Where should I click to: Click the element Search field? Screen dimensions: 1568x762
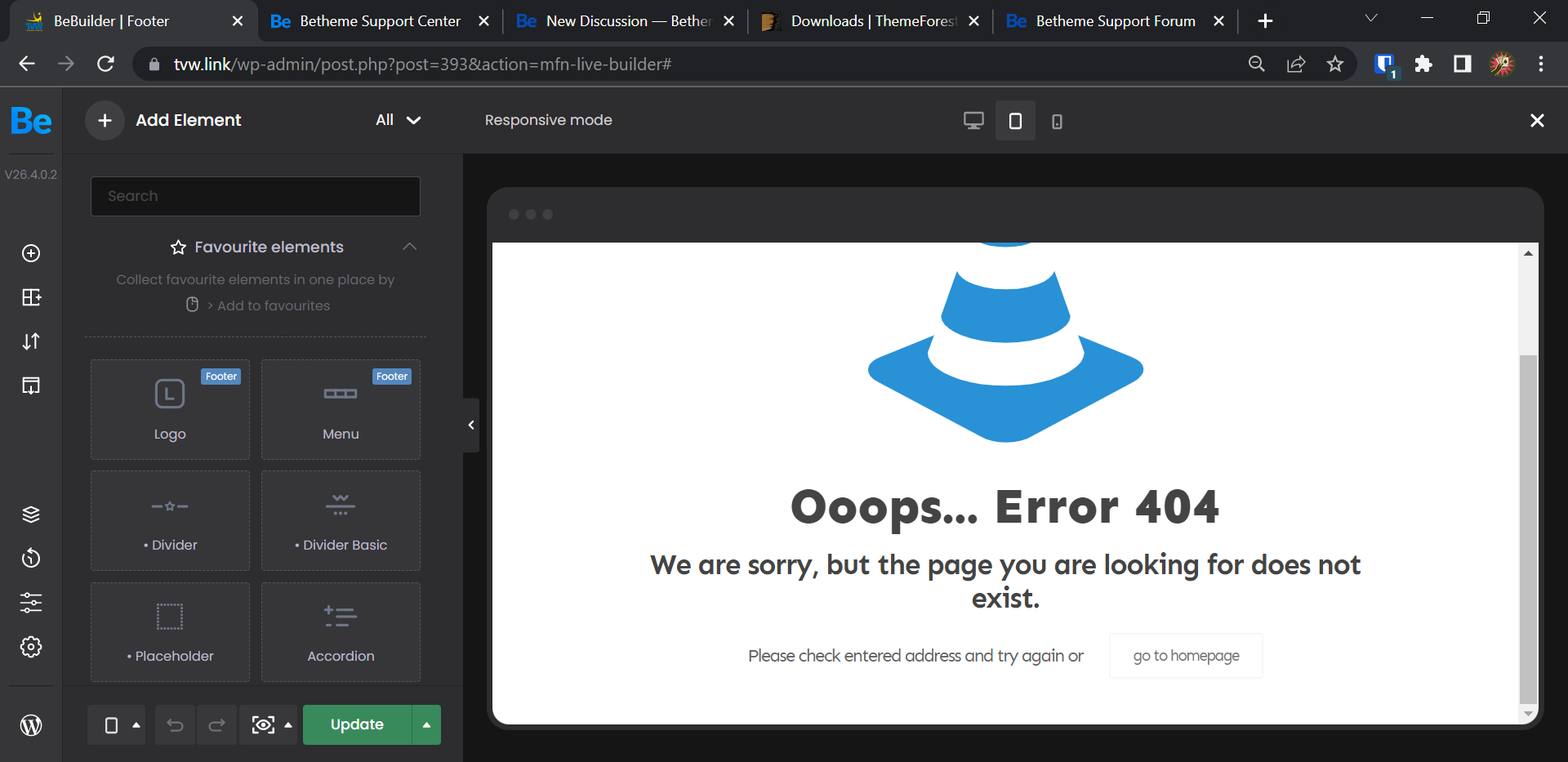coord(256,196)
